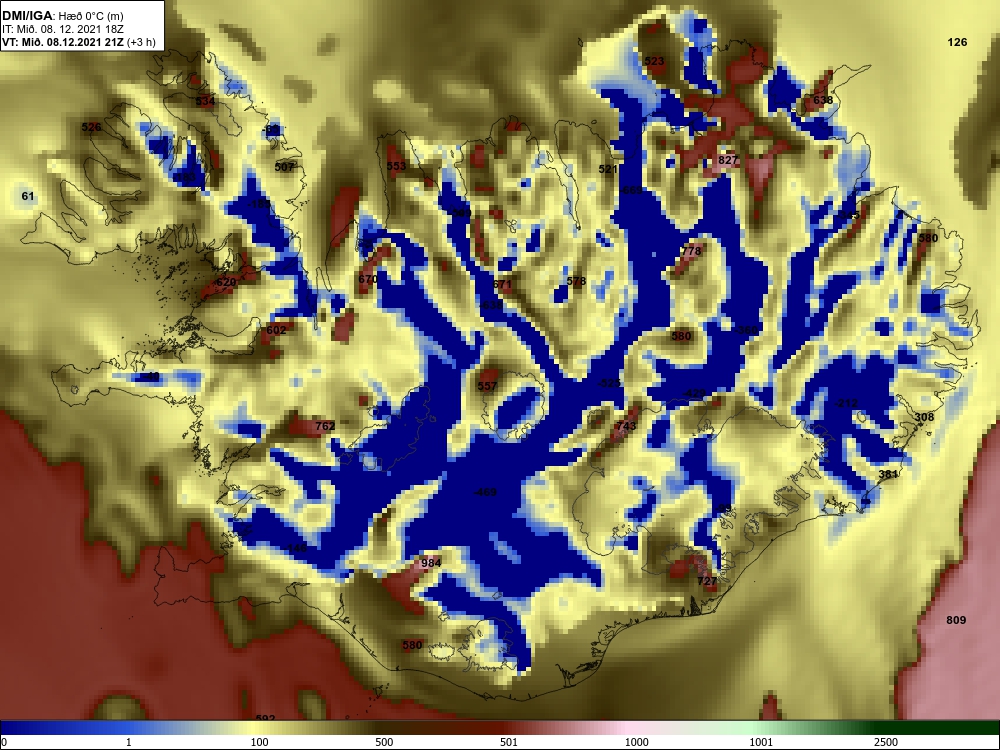This screenshot has height=750, width=1000.
Task: Click the 2500 tick on the legend scale
Action: click(x=886, y=742)
